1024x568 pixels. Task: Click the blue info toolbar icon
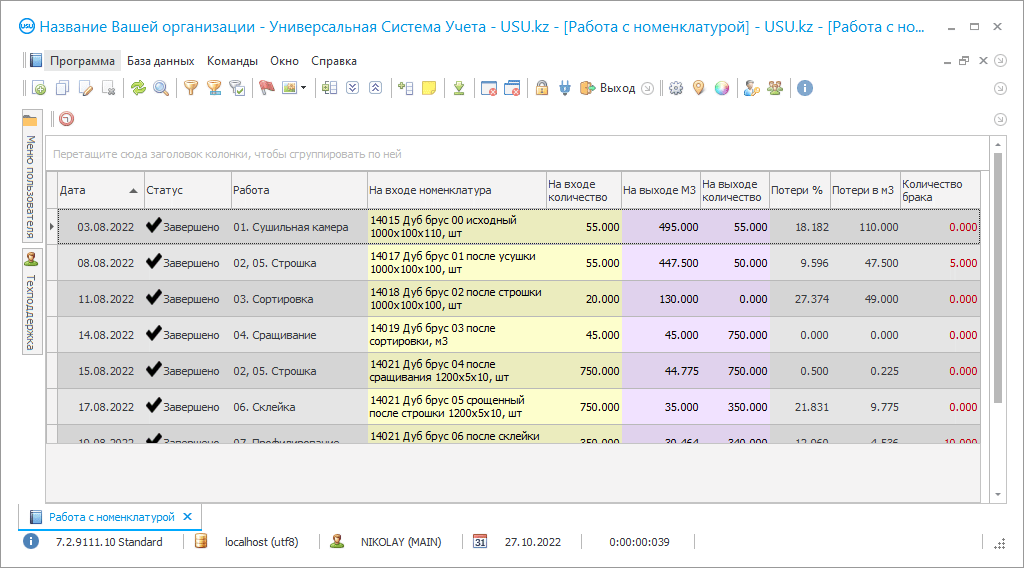click(x=805, y=88)
